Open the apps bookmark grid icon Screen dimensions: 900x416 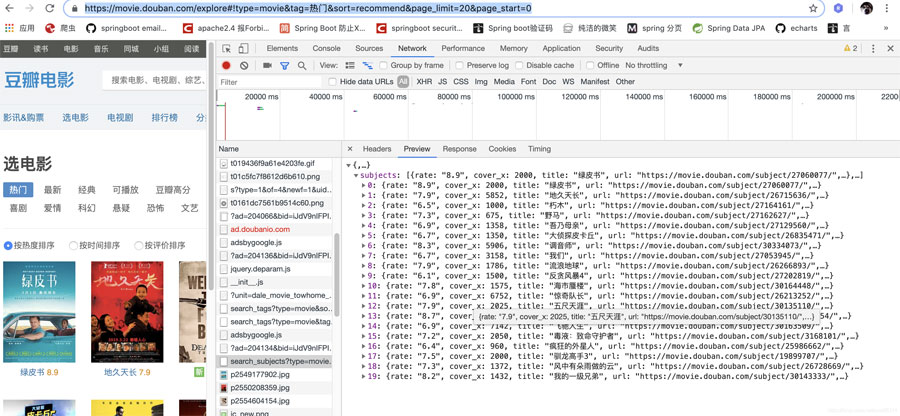pyautogui.click(x=9, y=28)
